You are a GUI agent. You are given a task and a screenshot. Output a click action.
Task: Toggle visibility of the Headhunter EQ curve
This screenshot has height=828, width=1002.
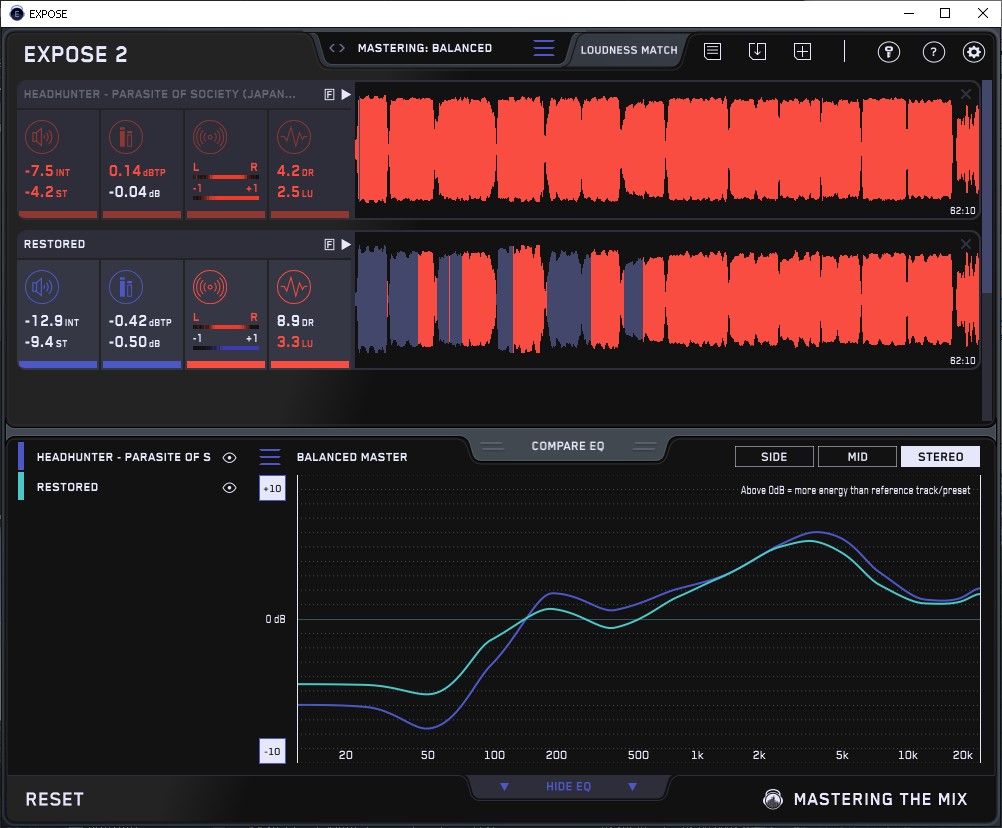tap(230, 457)
